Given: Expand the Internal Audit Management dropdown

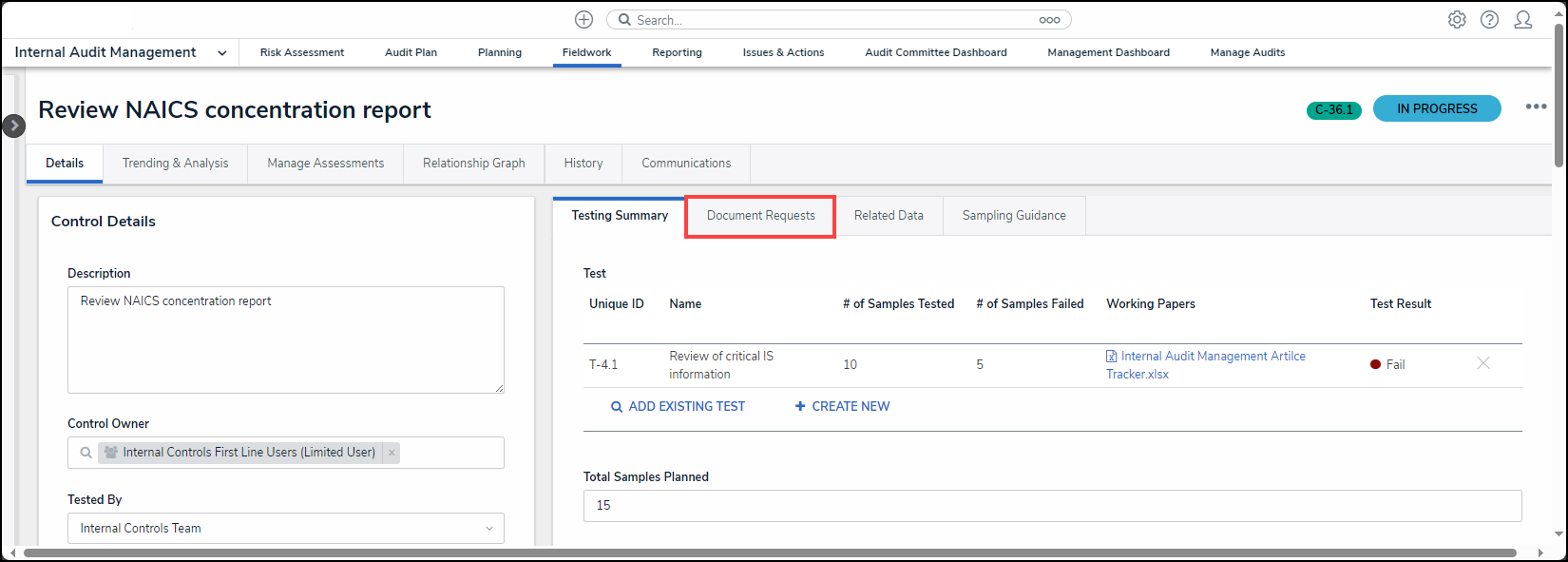Looking at the screenshot, I should click(221, 53).
